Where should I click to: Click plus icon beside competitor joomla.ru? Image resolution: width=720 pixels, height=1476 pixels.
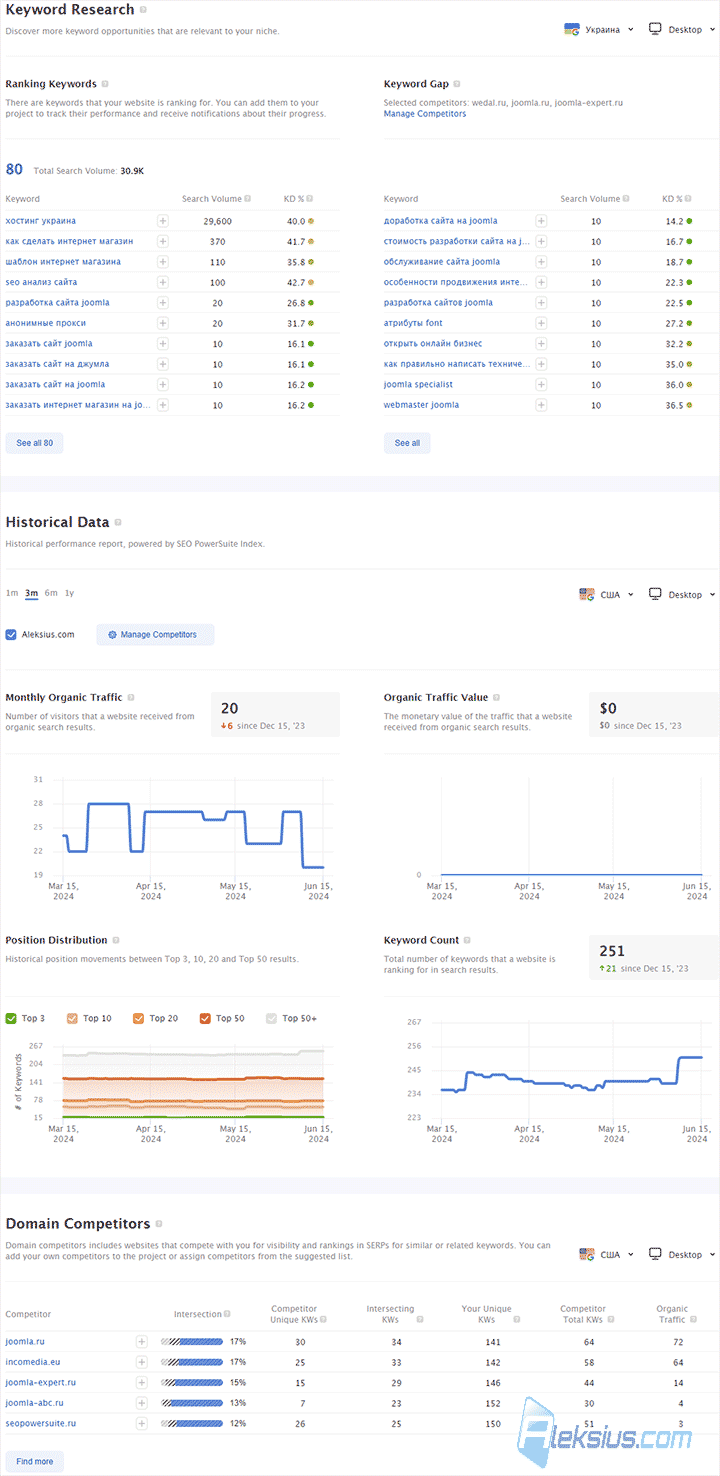[x=142, y=1341]
